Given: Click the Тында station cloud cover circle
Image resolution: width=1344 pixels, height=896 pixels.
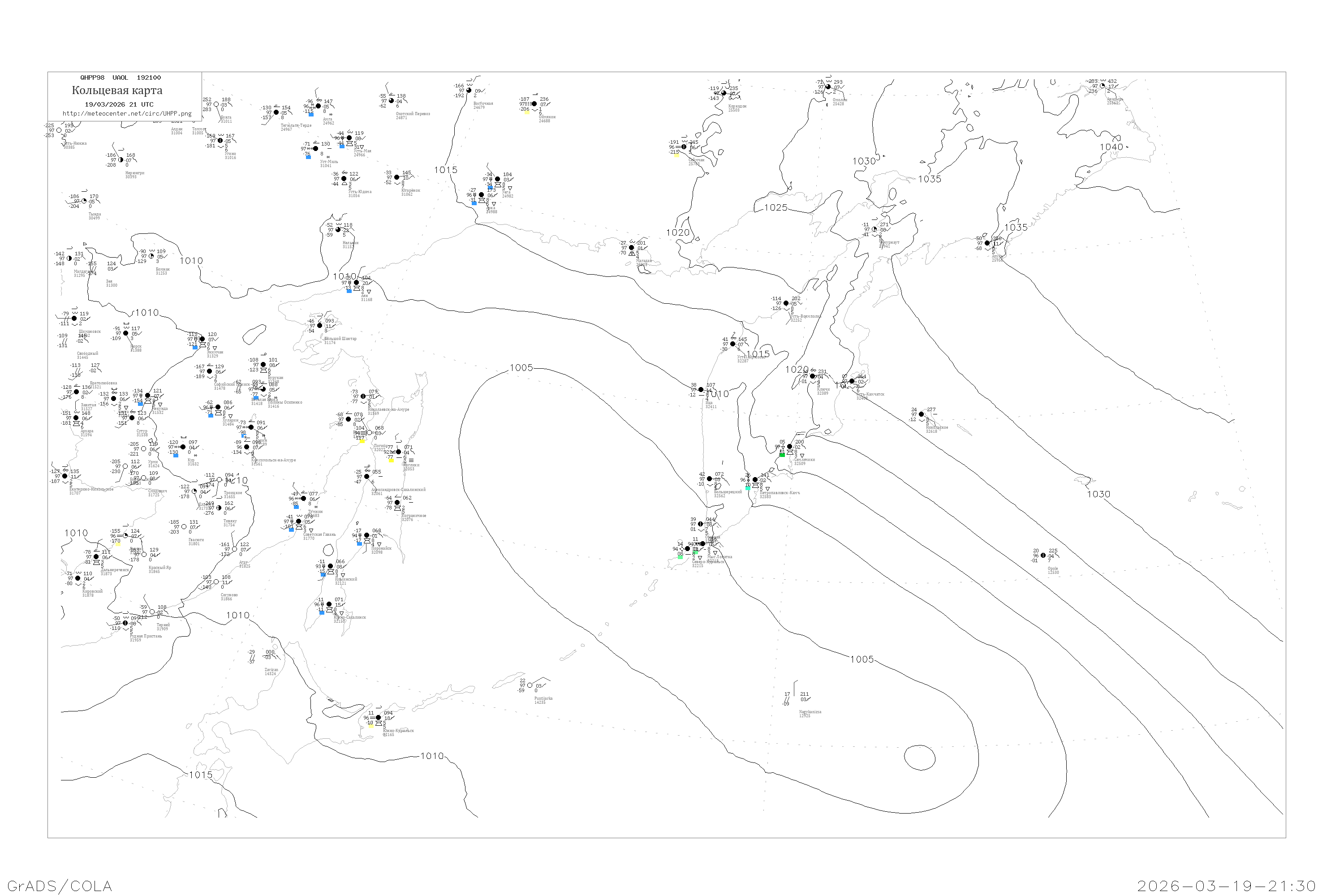Looking at the screenshot, I should point(84,201).
